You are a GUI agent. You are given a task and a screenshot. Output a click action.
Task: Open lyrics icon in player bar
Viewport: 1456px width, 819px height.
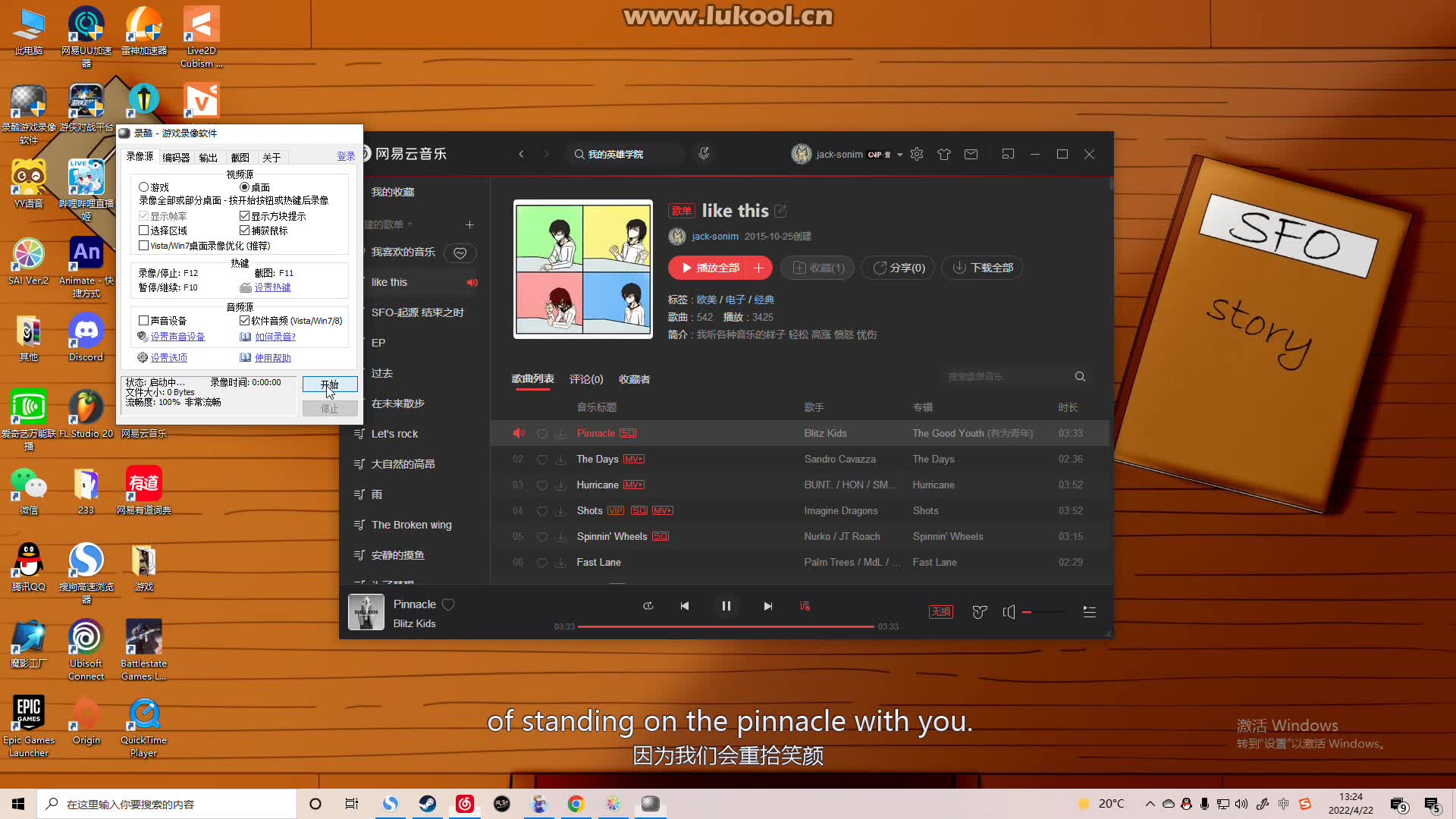805,606
